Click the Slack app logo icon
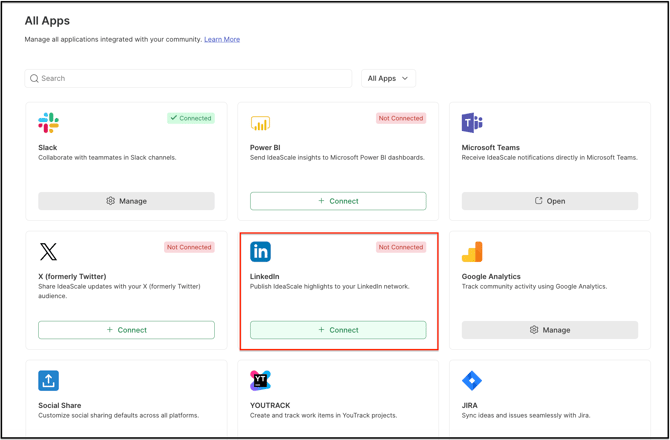Image resolution: width=670 pixels, height=440 pixels. pyautogui.click(x=48, y=123)
